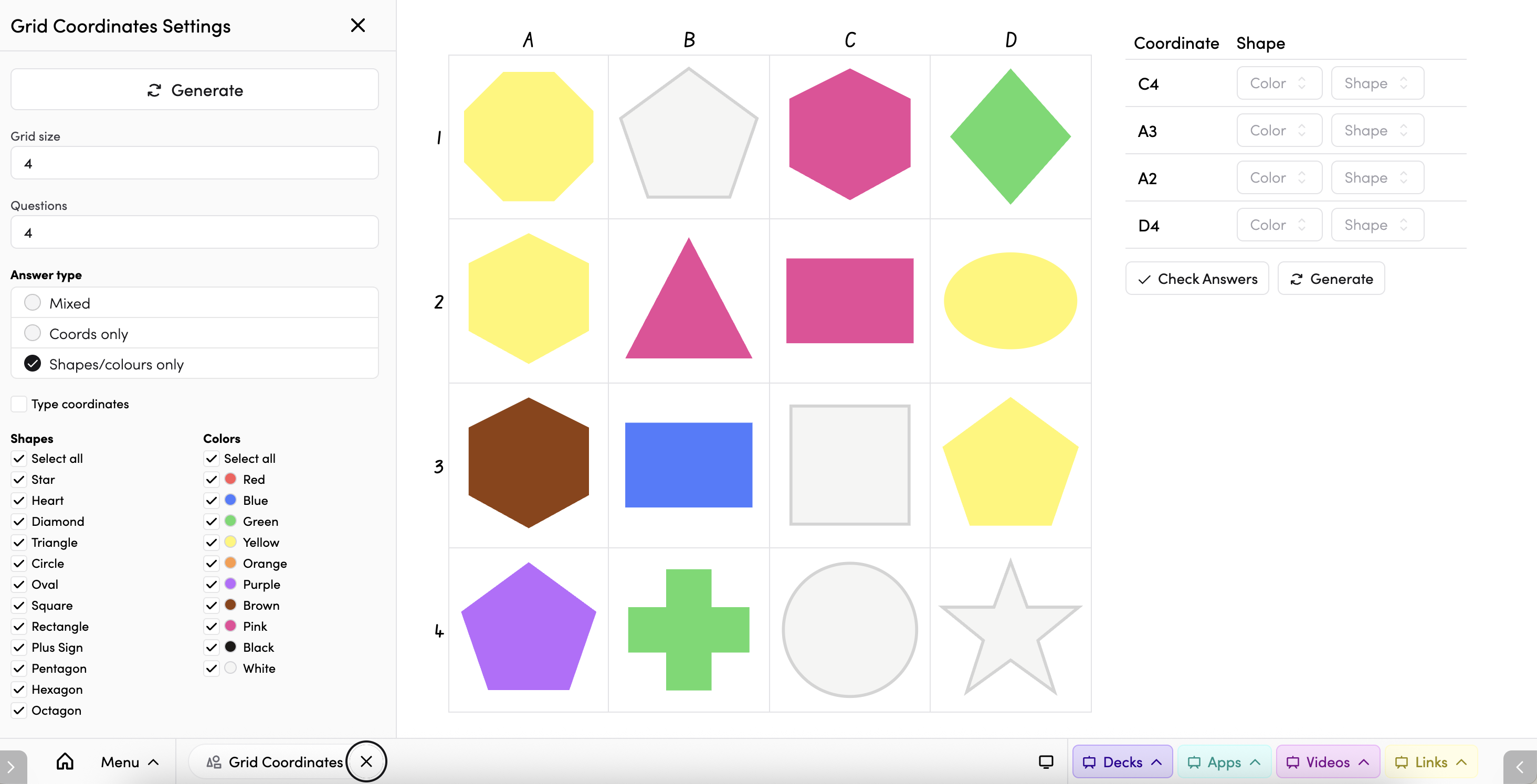Uncheck the Heart shape option
This screenshot has height=784, width=1537.
(x=19, y=500)
